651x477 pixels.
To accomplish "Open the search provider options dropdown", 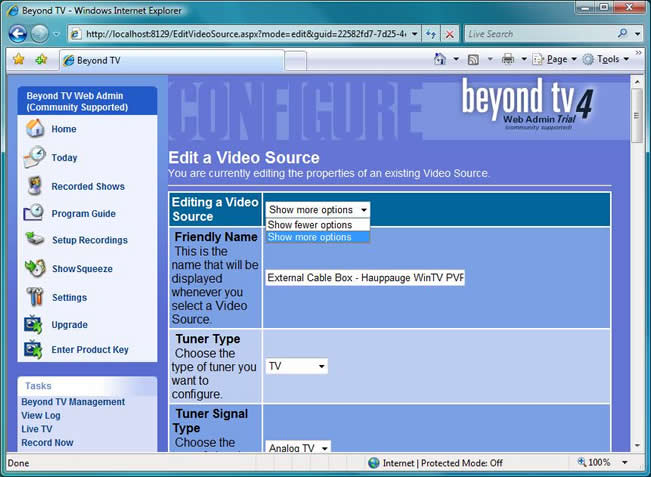I will pos(637,34).
